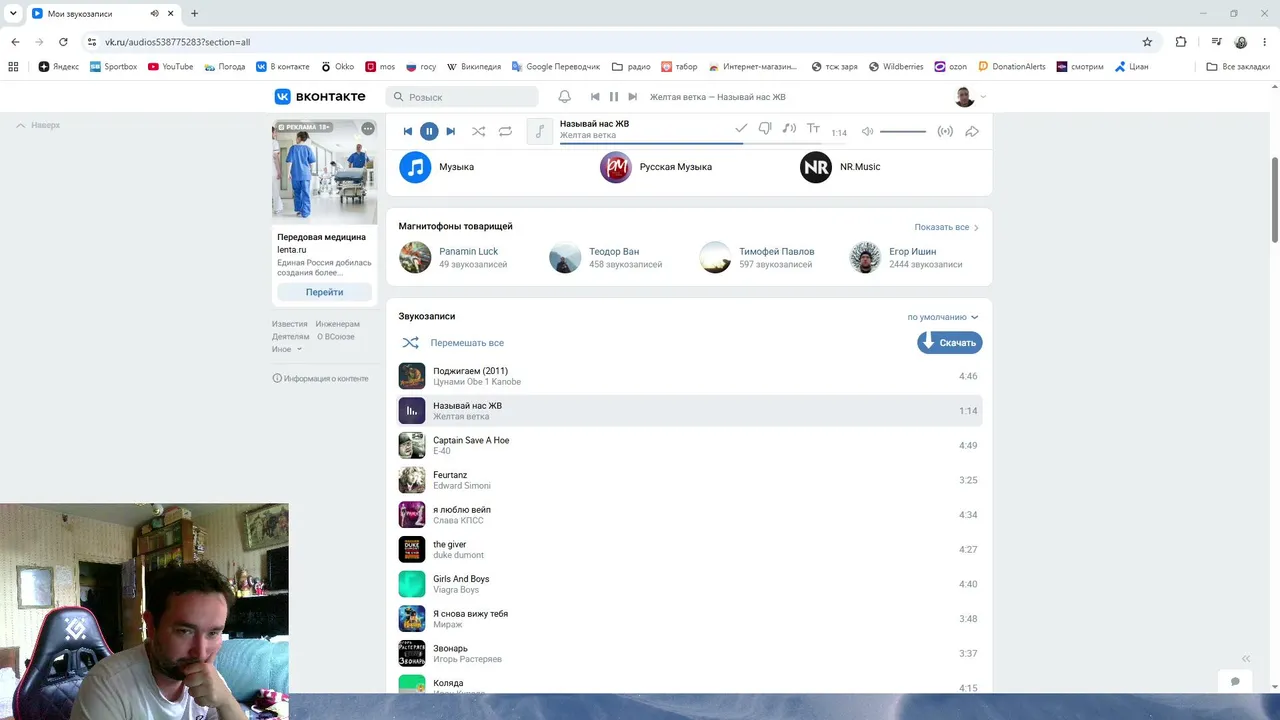Viewport: 1280px width, 720px height.
Task: Collapse sidebar with double-chevron icon
Action: [1246, 658]
